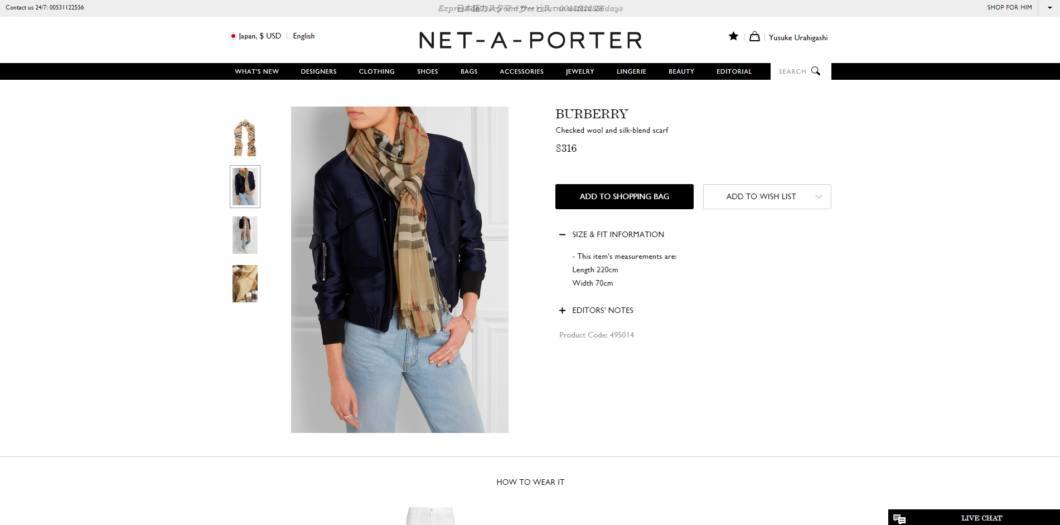The height and width of the screenshot is (525, 1060).
Task: Click the NET-A-PORTER logo
Action: point(530,41)
